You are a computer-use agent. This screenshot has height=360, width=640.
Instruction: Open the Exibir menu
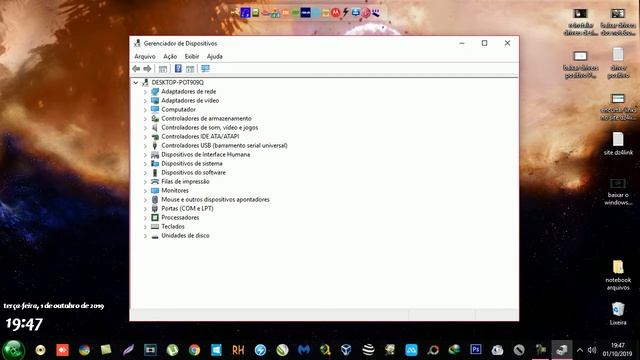pyautogui.click(x=192, y=56)
